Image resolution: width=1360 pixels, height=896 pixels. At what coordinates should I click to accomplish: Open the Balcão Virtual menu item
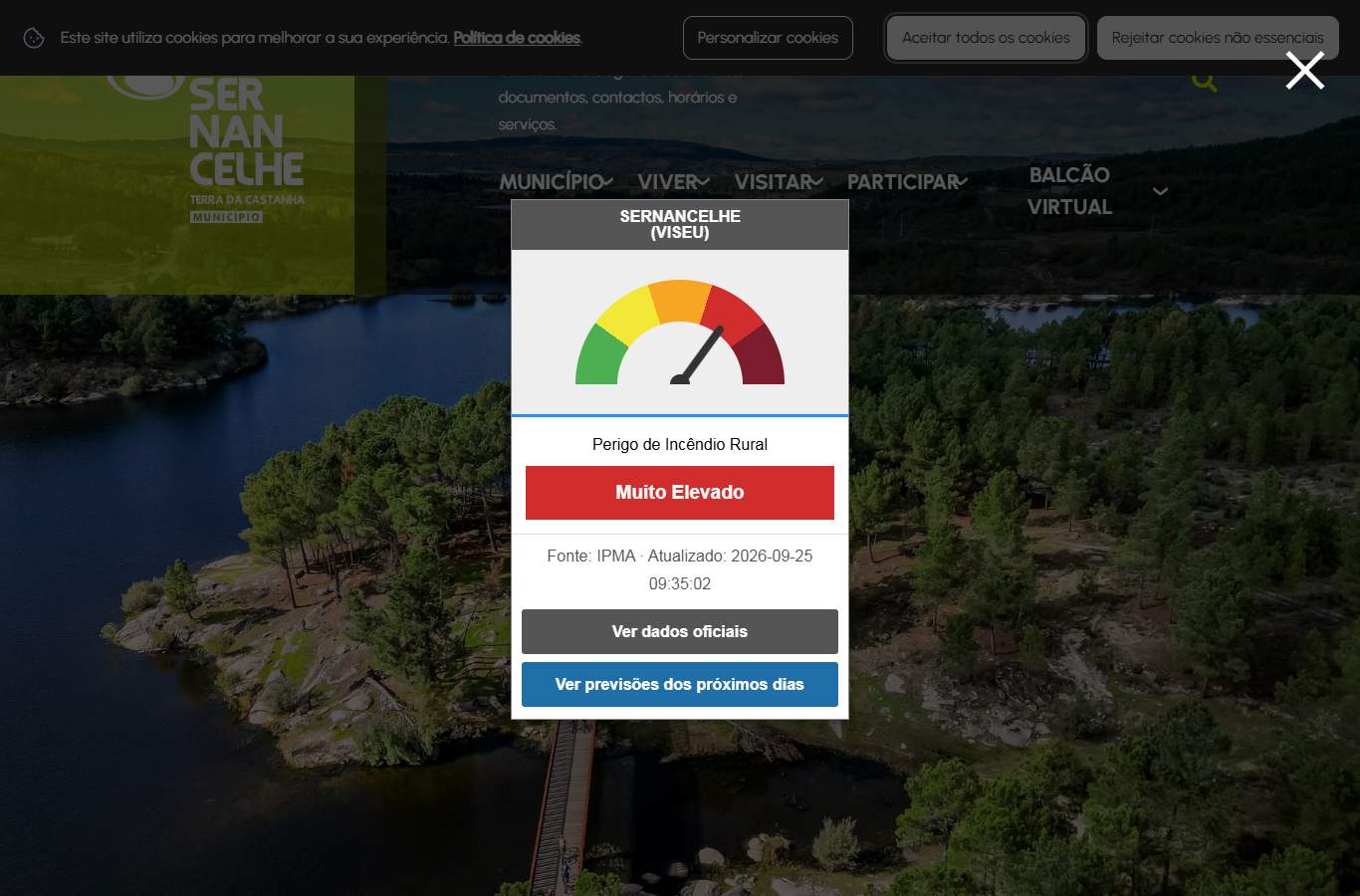pos(1069,190)
